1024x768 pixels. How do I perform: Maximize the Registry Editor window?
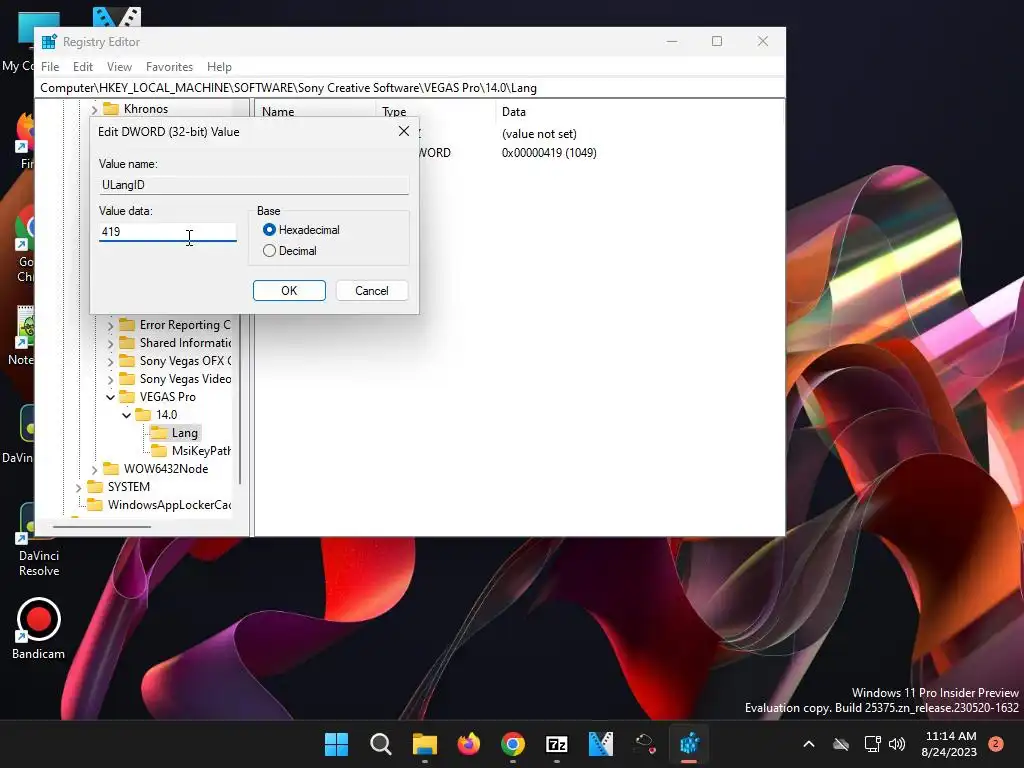(716, 41)
